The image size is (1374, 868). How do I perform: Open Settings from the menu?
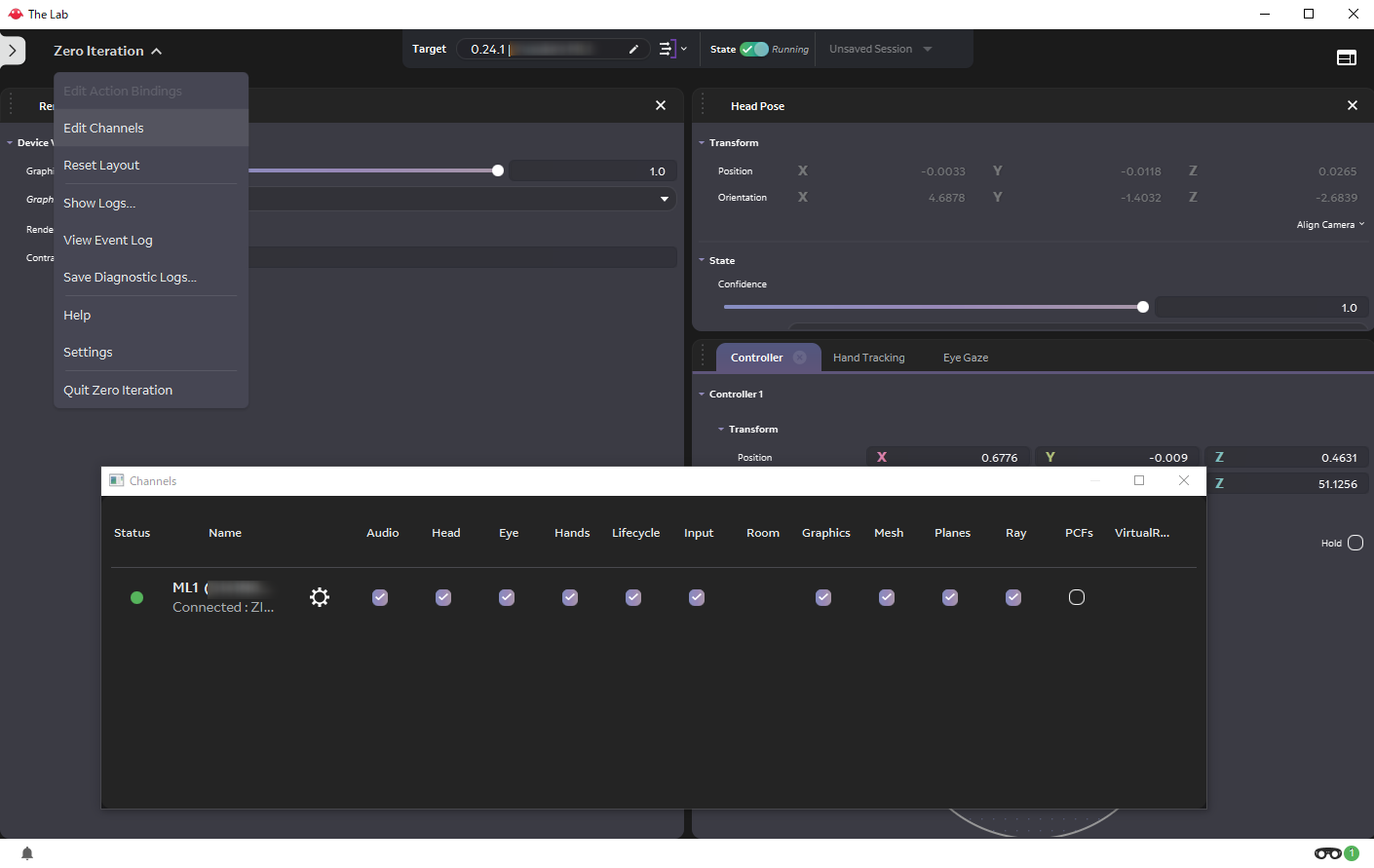151,352
